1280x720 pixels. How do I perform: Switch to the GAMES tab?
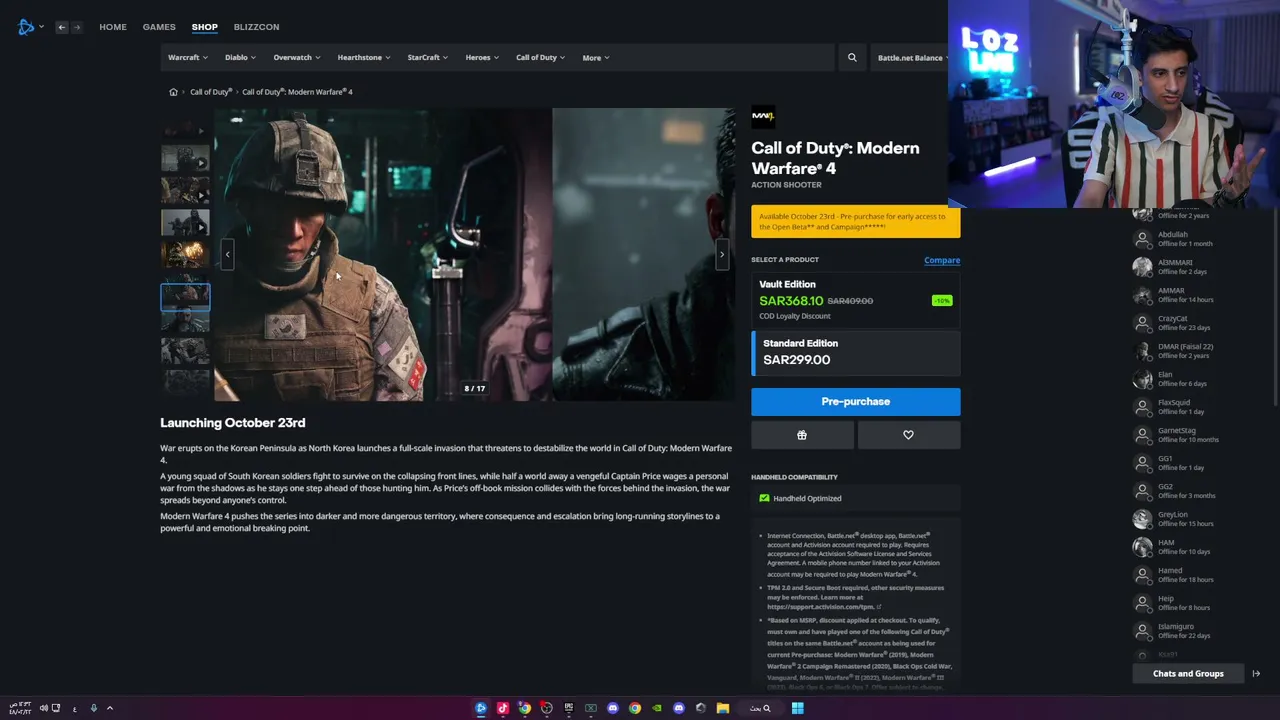(x=159, y=27)
